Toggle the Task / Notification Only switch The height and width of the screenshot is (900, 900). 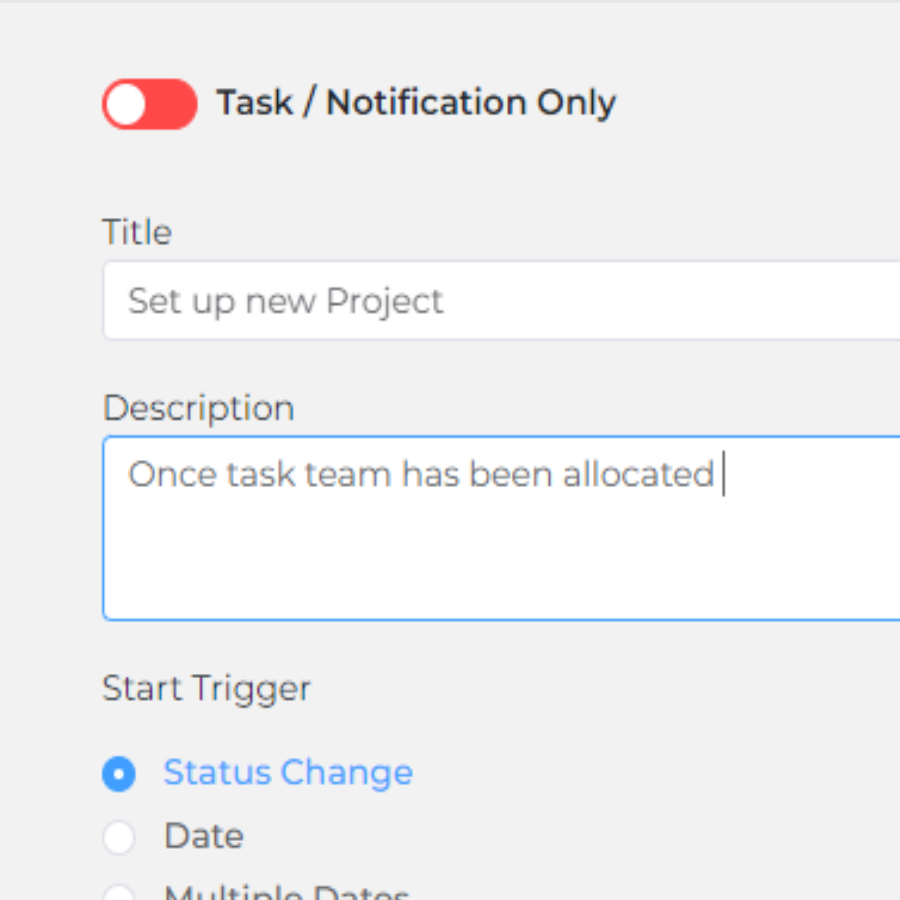pos(149,104)
